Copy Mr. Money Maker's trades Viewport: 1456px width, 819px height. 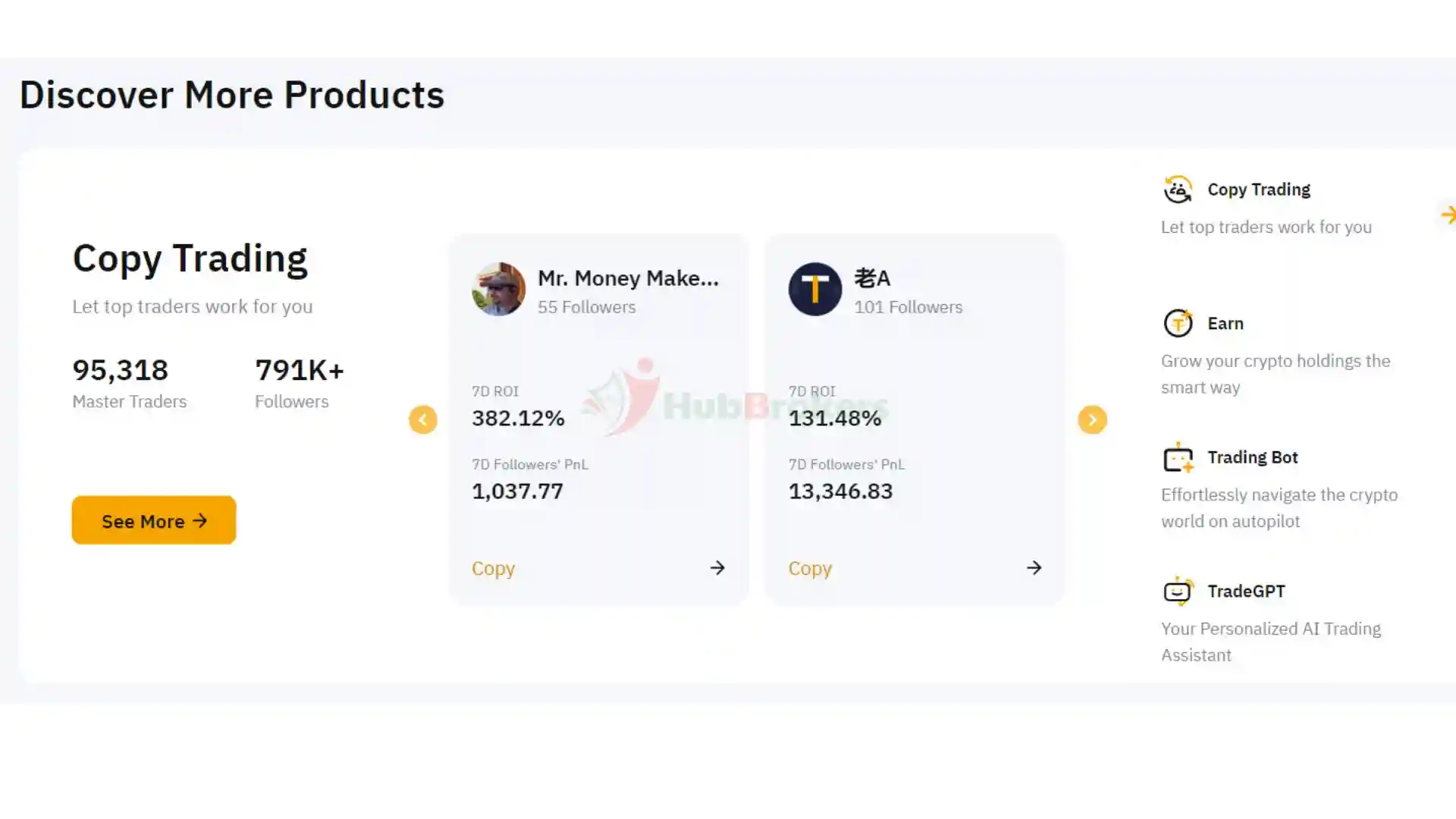click(x=493, y=569)
